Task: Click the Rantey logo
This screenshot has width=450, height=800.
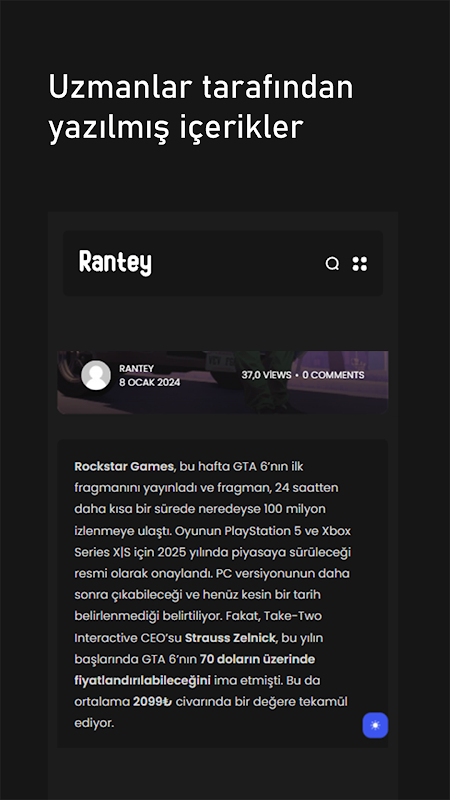Action: pos(115,263)
